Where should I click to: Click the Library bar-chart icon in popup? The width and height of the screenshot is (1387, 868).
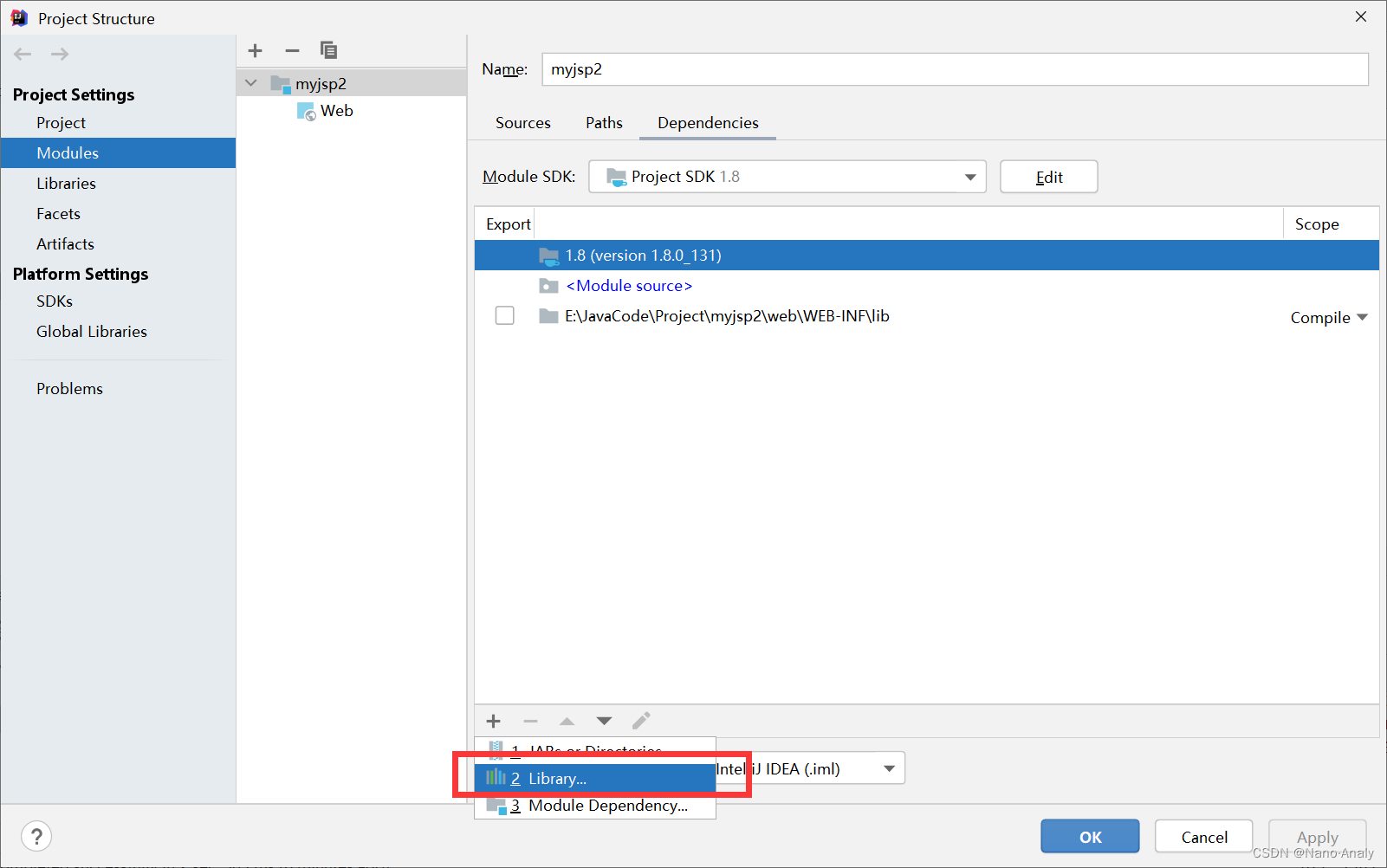tap(496, 778)
